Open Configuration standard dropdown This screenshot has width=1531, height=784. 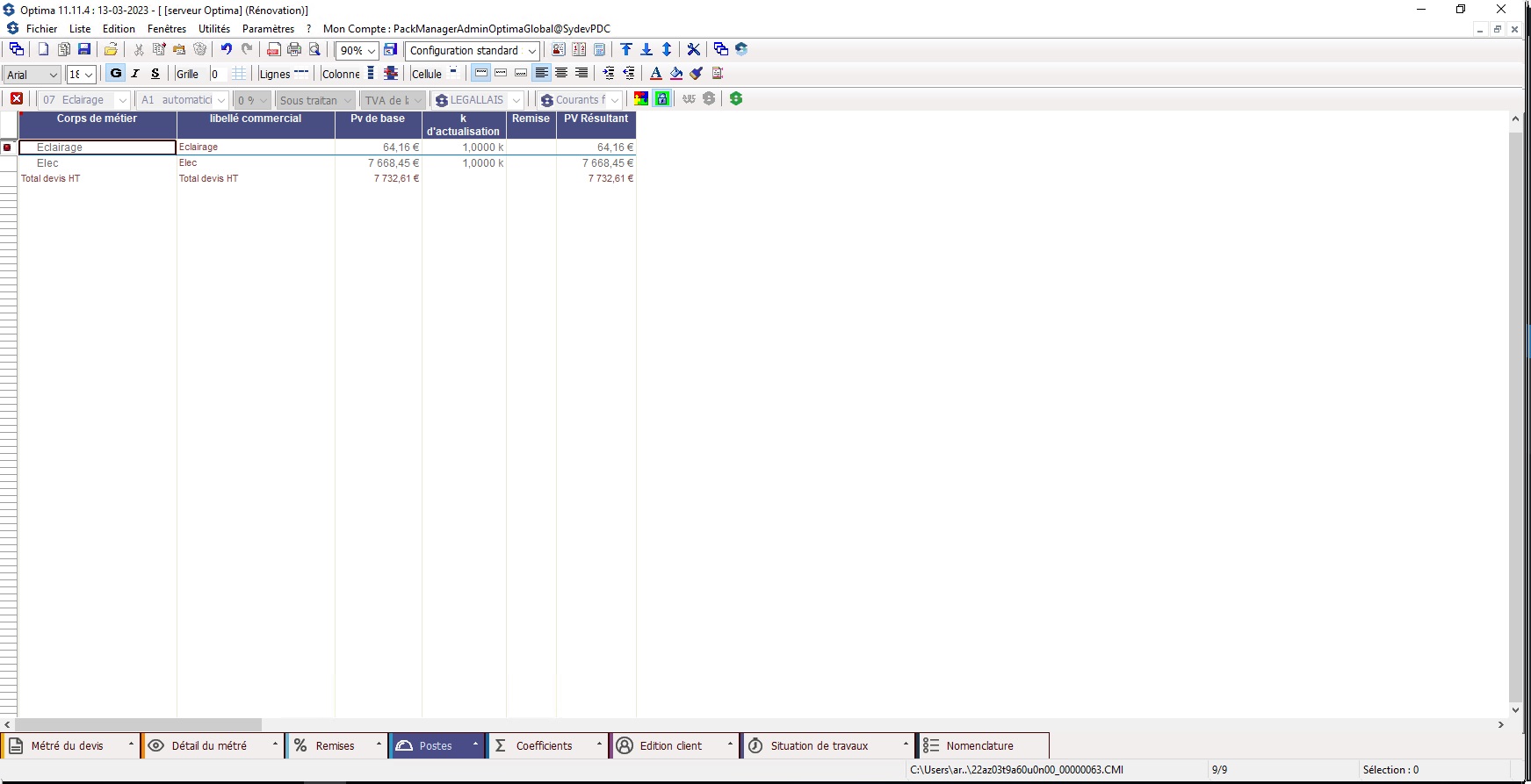531,51
